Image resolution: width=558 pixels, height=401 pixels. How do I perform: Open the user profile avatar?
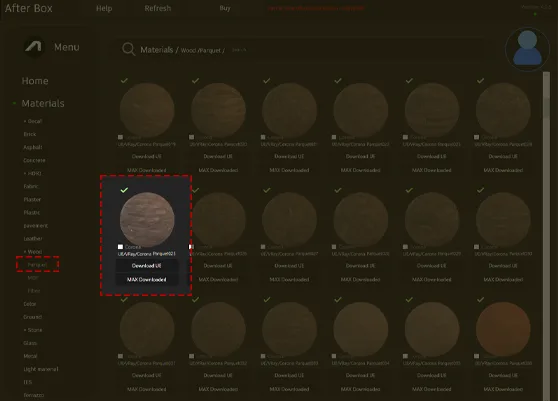click(527, 49)
